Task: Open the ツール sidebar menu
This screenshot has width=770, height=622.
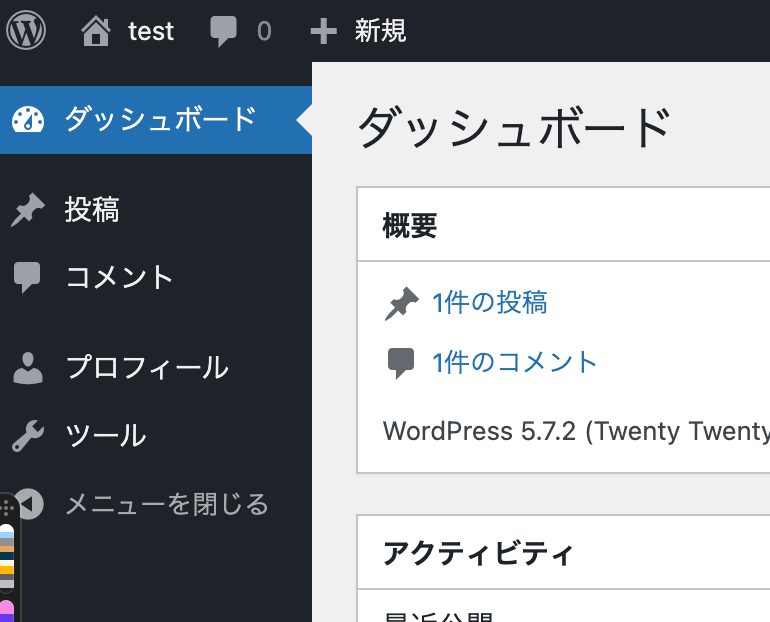Action: tap(106, 435)
